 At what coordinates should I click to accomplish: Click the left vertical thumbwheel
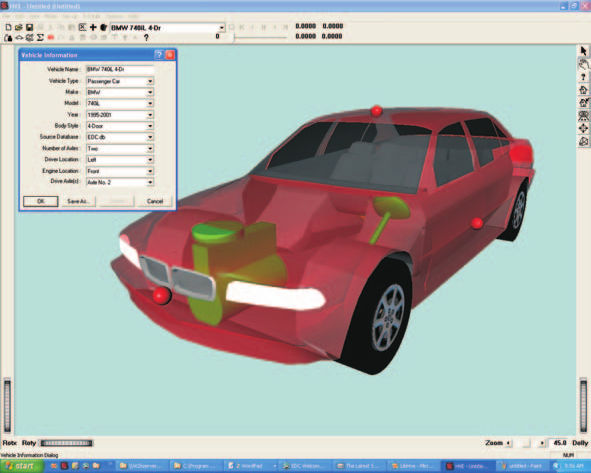coord(7,406)
